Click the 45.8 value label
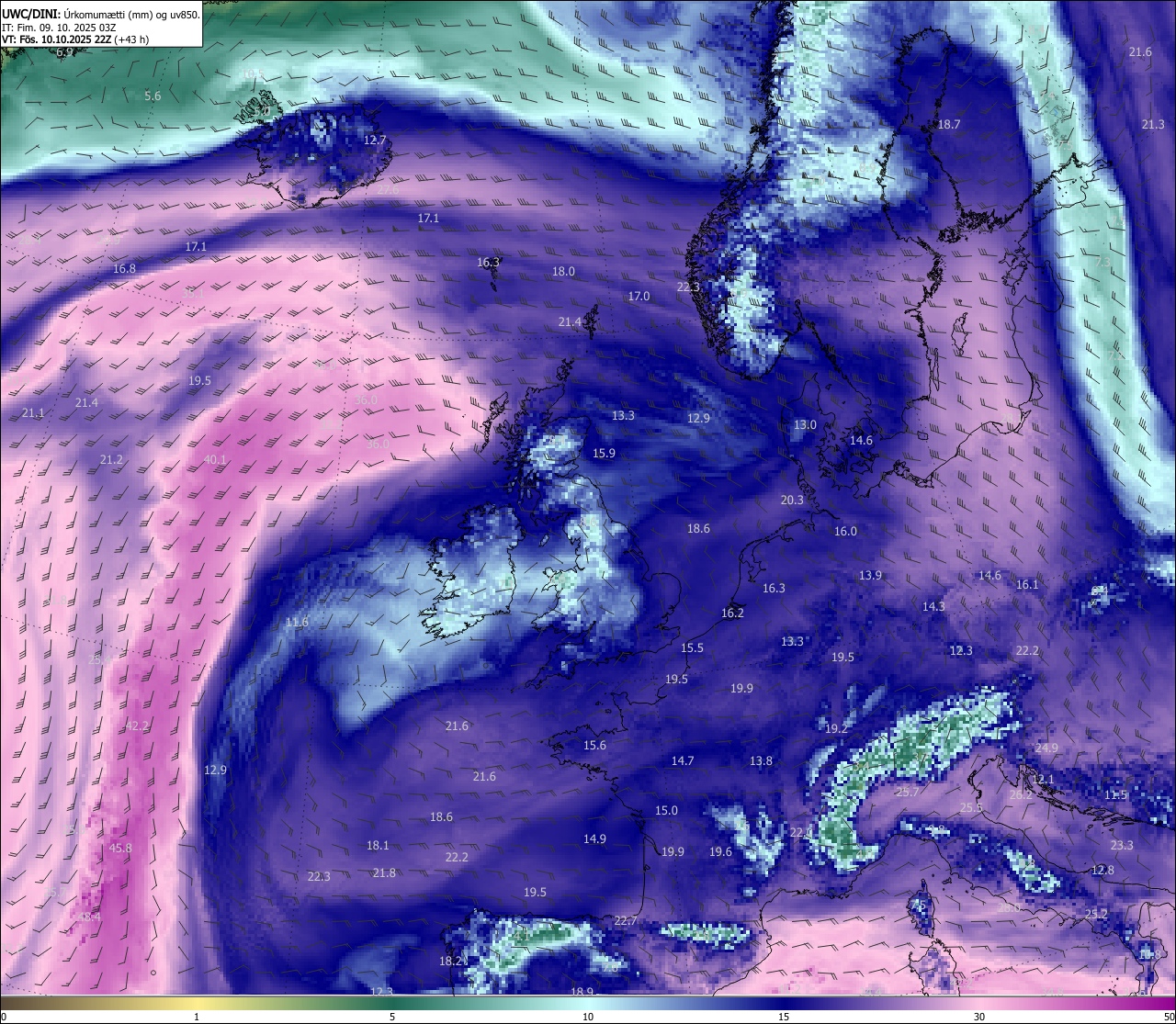Screen dimensions: 1176x1024 (120, 849)
